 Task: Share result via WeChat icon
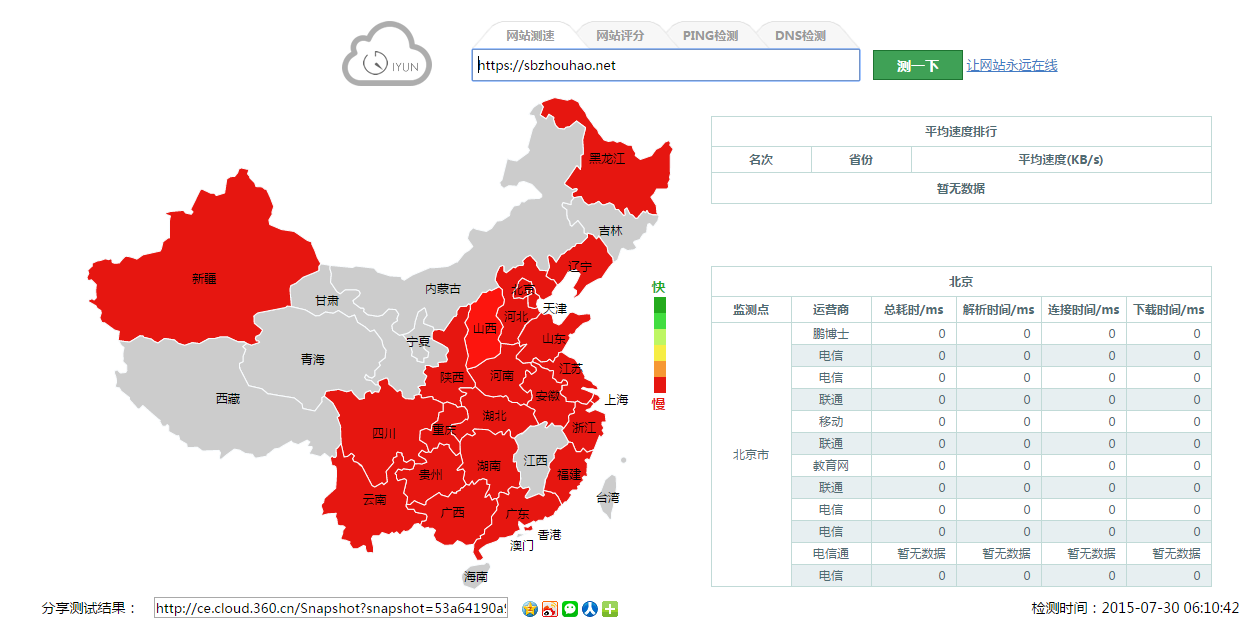tap(570, 608)
